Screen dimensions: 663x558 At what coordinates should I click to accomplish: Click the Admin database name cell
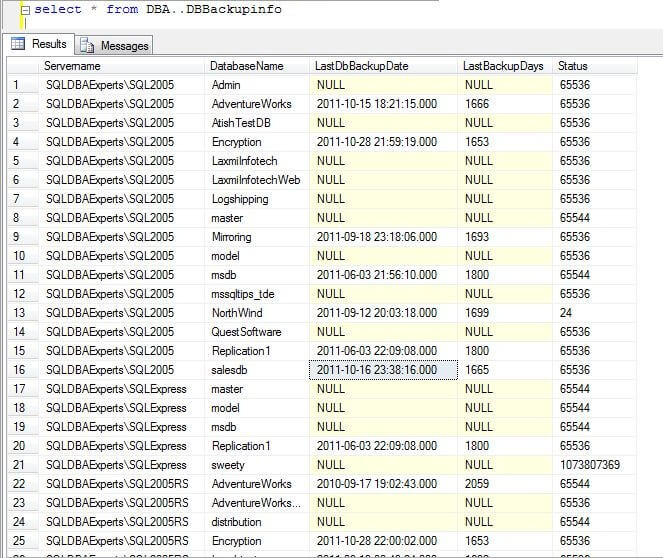[x=257, y=85]
